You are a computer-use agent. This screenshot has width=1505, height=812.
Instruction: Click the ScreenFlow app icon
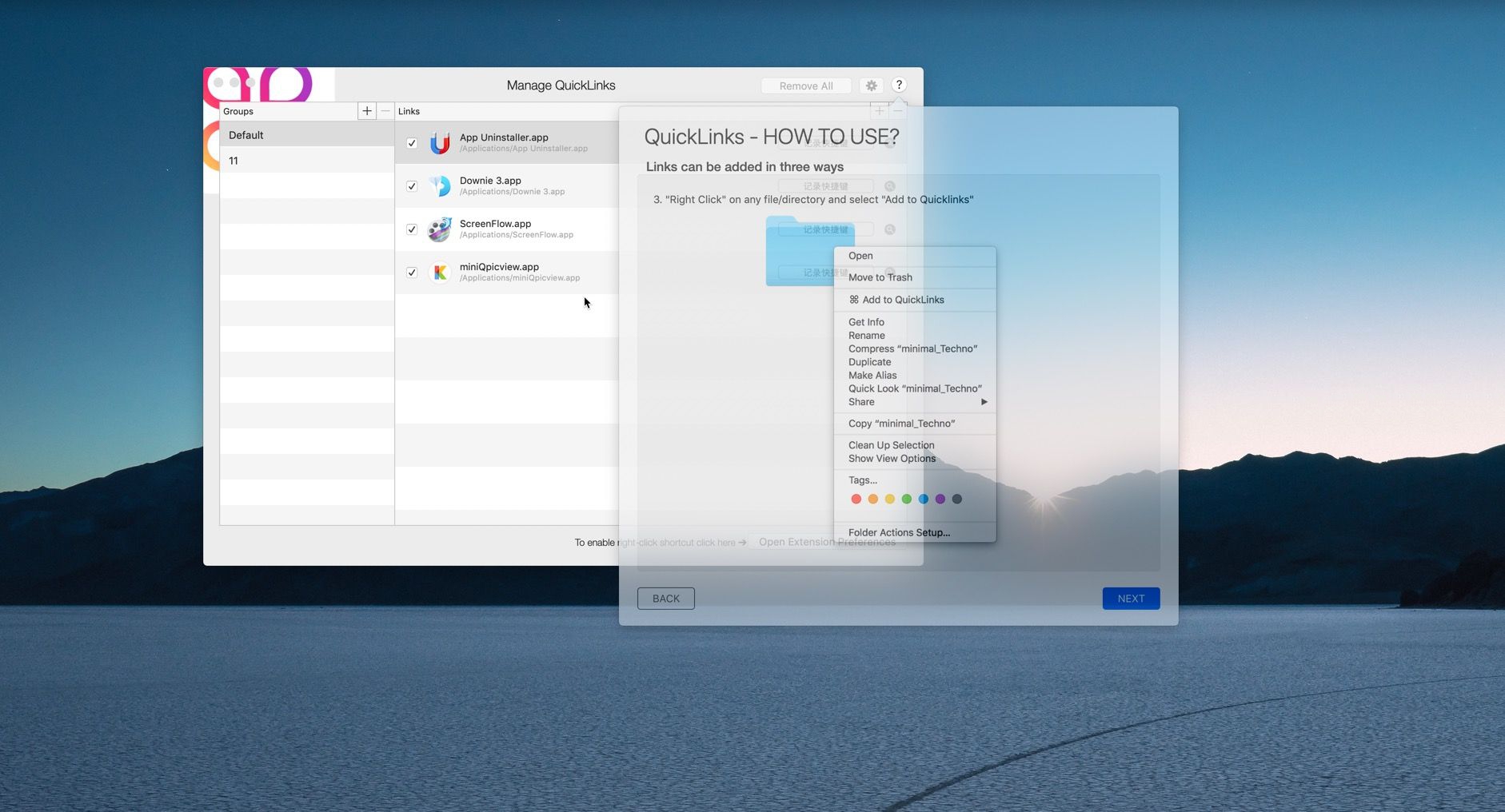[440, 229]
